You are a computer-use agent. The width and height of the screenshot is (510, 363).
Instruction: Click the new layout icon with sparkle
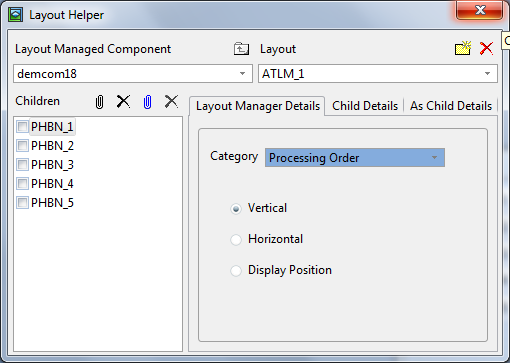pos(463,48)
